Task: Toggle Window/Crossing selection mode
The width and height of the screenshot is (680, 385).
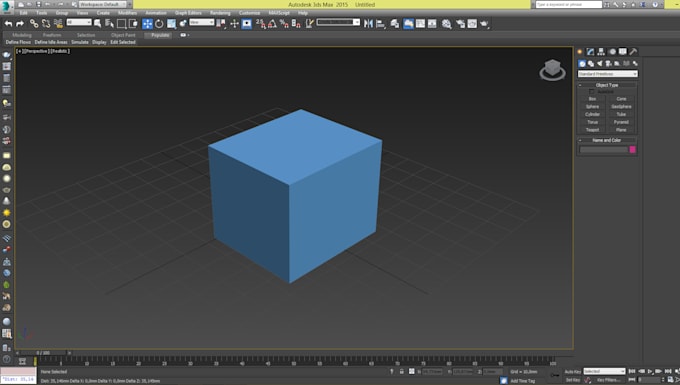Action: tap(134, 23)
